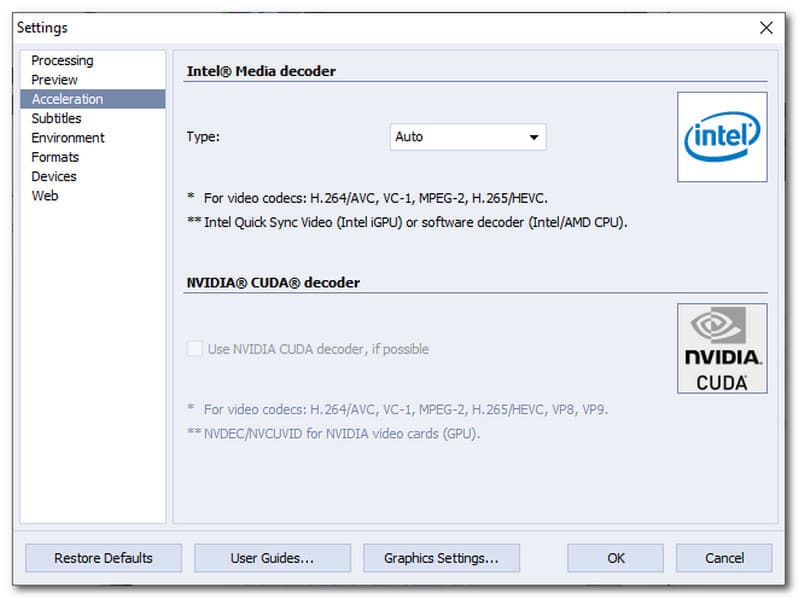Open User Guides...
Screen dimensions: 799x599
pyautogui.click(x=272, y=558)
